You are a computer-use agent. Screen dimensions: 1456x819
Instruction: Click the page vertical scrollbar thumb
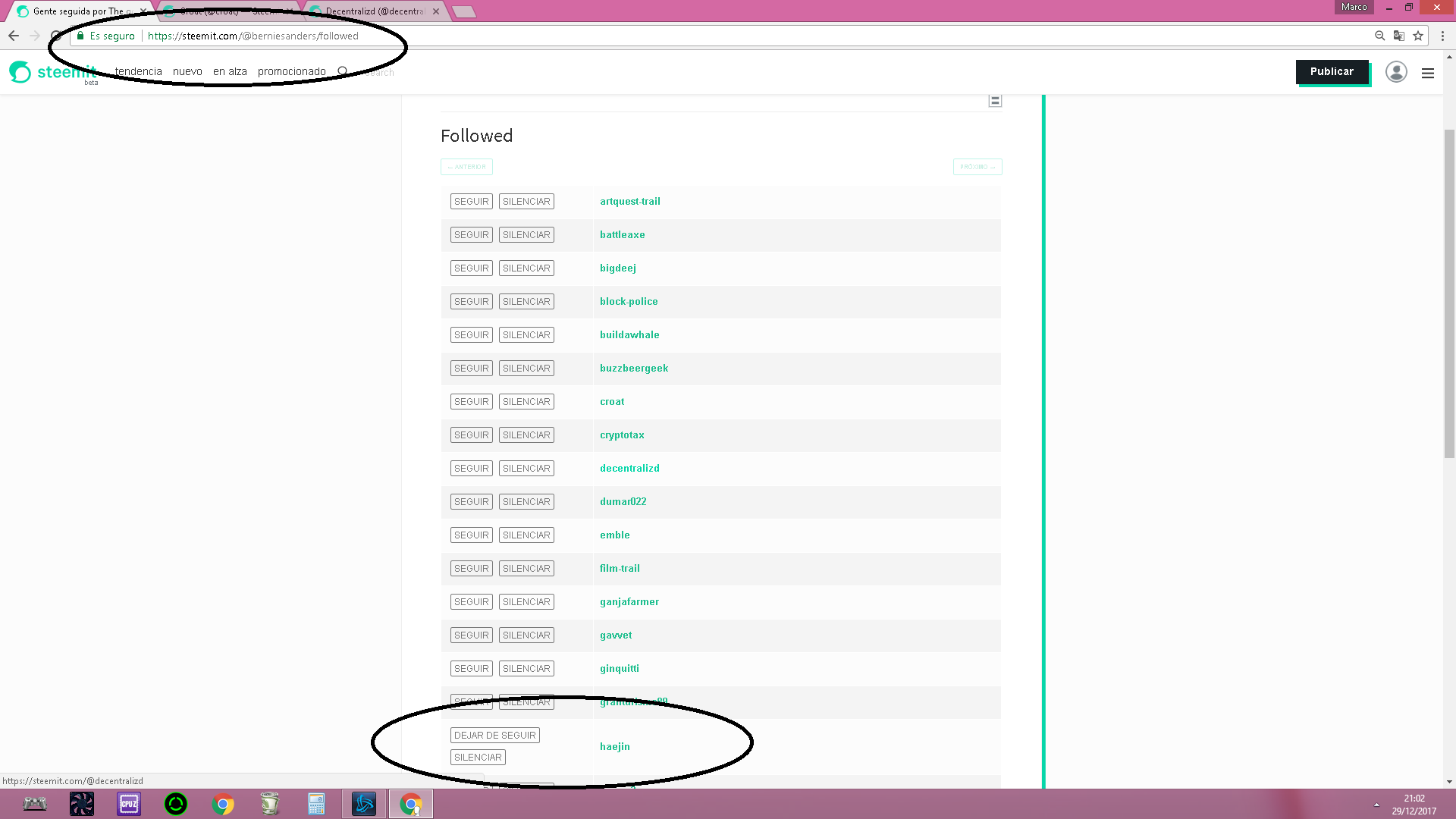(1449, 293)
